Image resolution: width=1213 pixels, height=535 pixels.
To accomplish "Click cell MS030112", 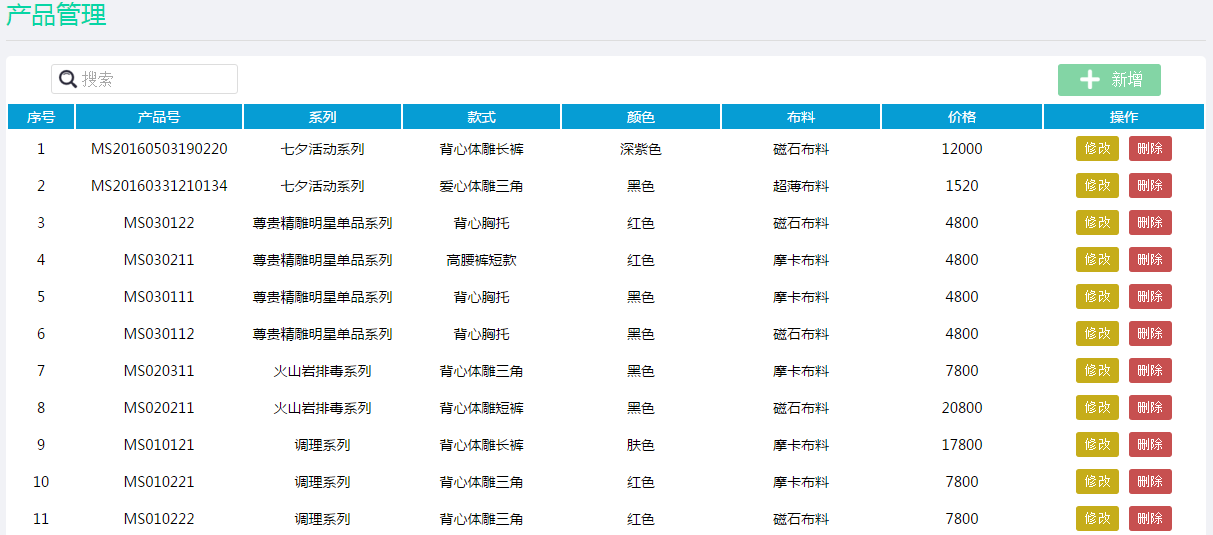I will (x=159, y=334).
